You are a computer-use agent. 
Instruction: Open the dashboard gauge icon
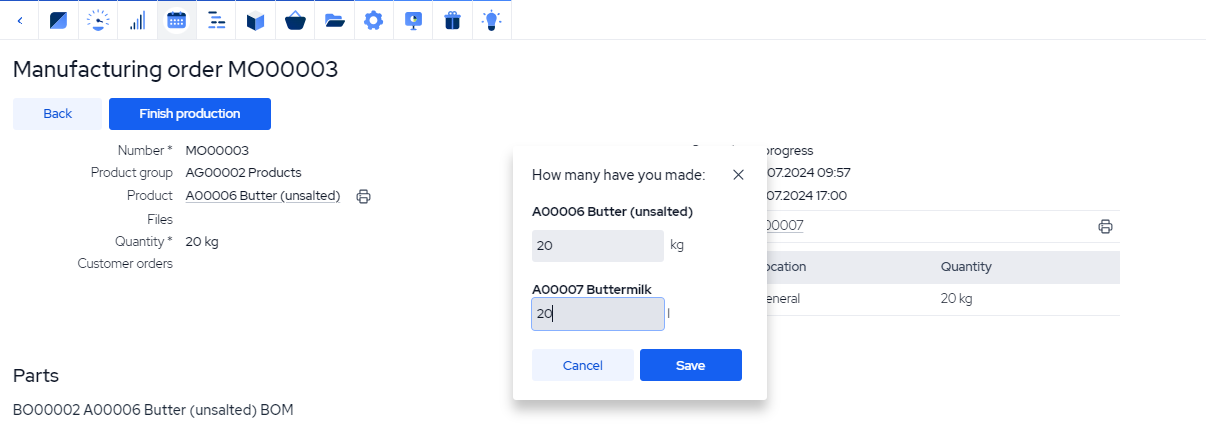pos(98,20)
